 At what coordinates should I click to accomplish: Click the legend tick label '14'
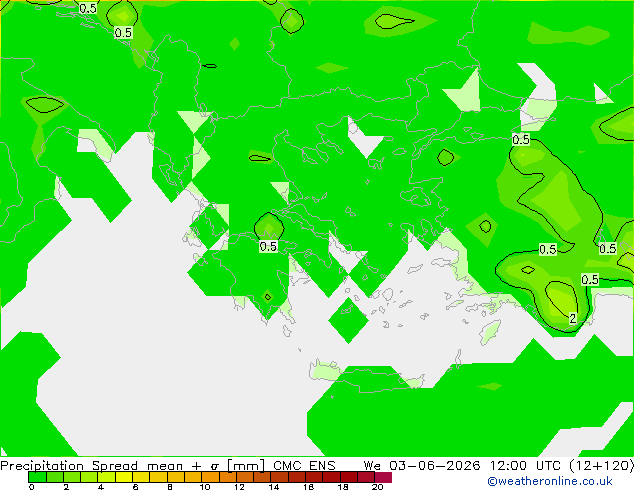pyautogui.click(x=274, y=487)
